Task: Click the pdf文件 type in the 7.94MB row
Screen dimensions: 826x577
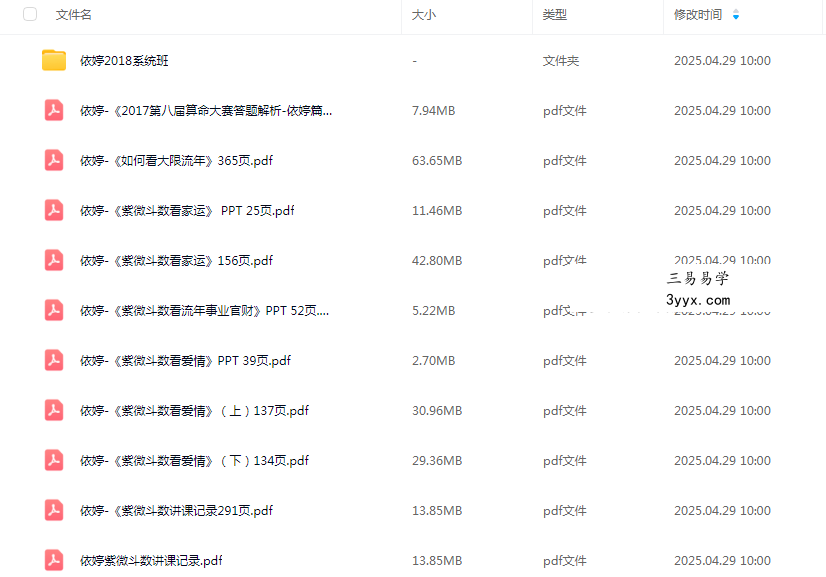Action: coord(565,111)
